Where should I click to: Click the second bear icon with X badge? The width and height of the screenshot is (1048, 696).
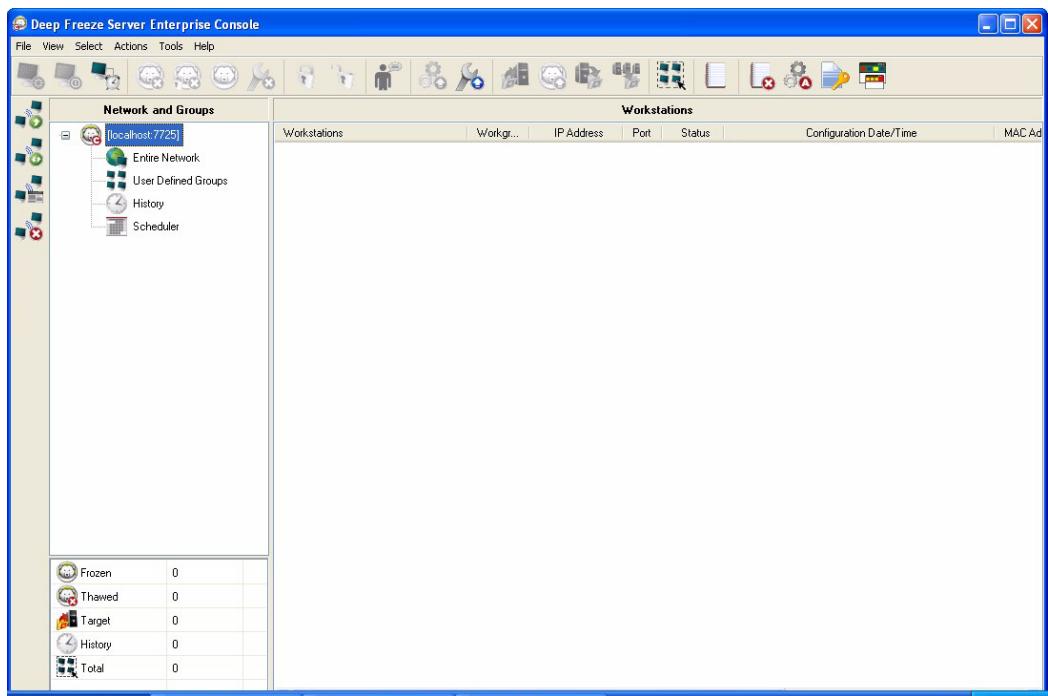pyautogui.click(x=188, y=76)
